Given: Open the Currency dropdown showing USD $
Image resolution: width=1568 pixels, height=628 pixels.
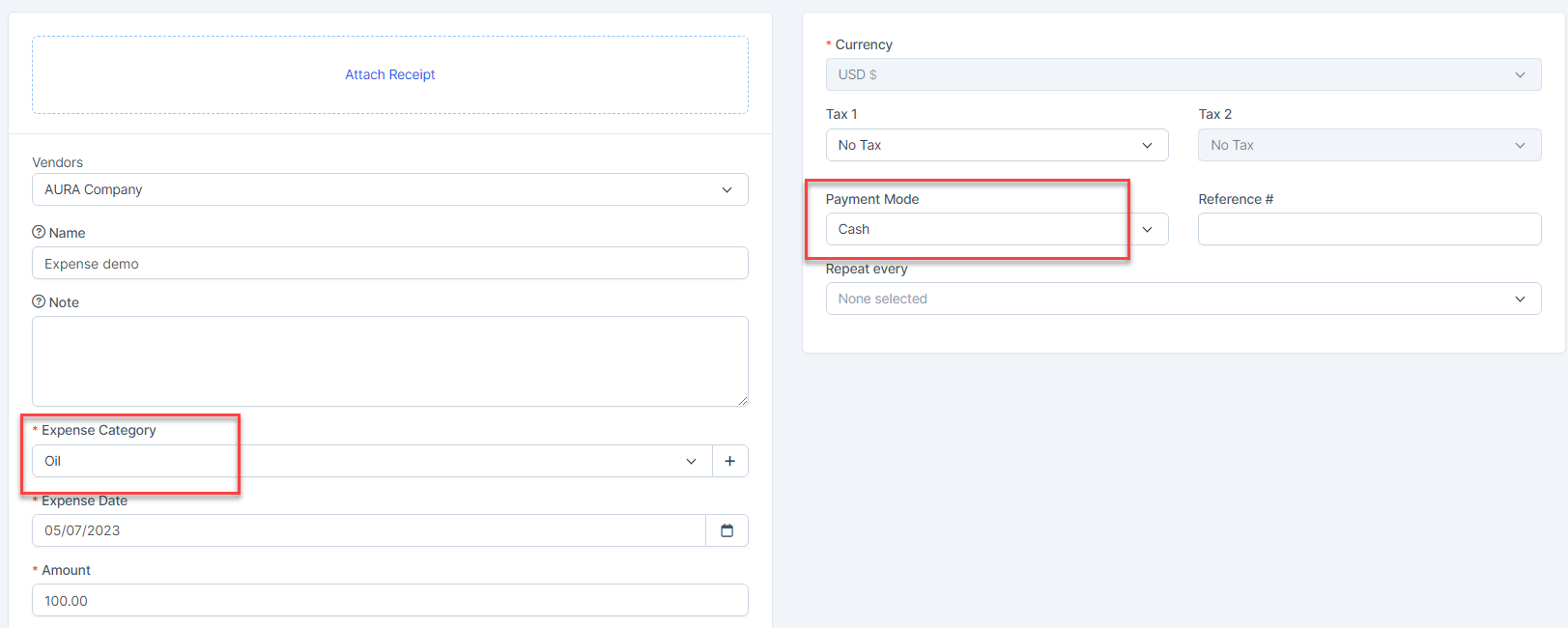Looking at the screenshot, I should point(1183,74).
